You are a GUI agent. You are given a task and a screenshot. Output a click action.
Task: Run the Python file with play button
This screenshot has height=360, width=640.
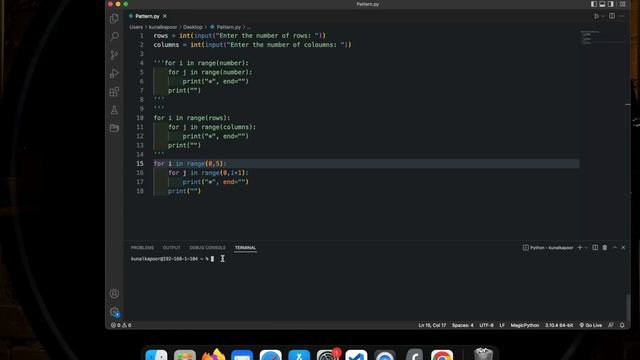[x=596, y=16]
